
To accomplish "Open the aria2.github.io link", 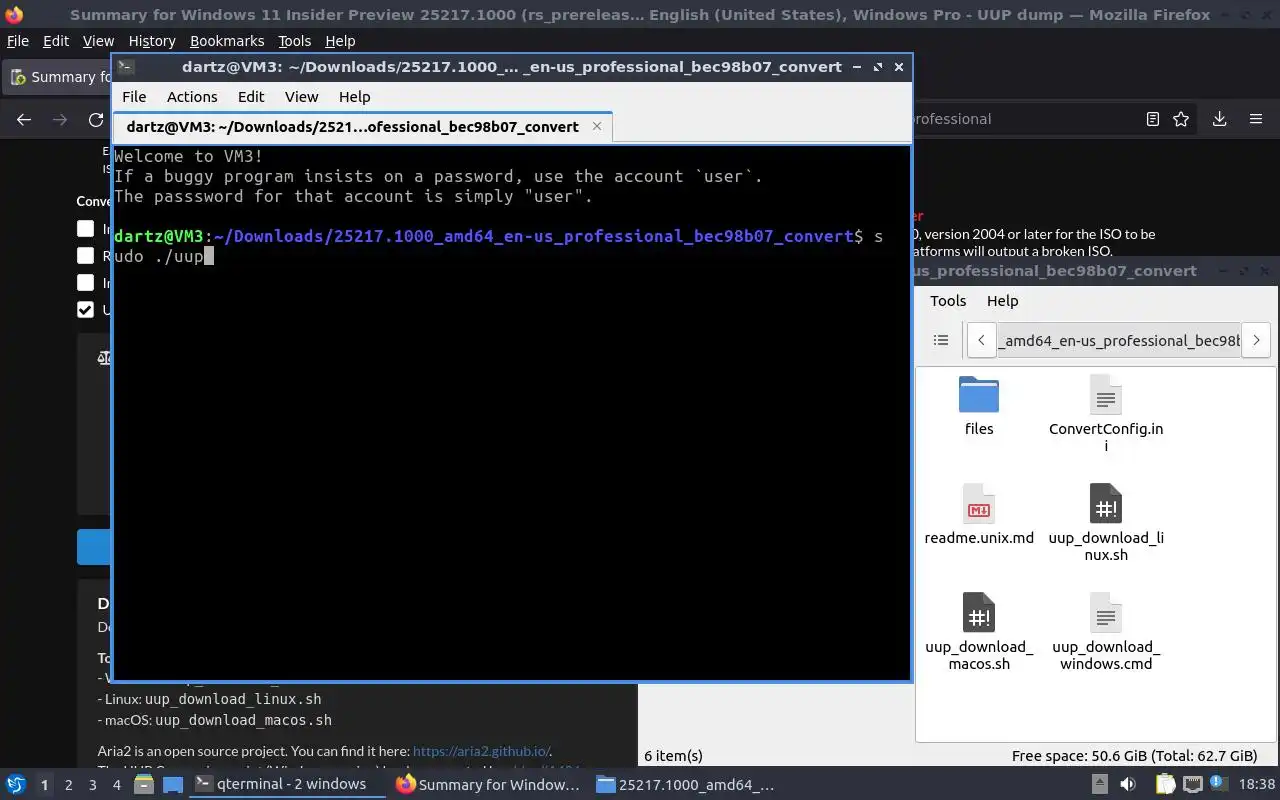I will tap(481, 751).
